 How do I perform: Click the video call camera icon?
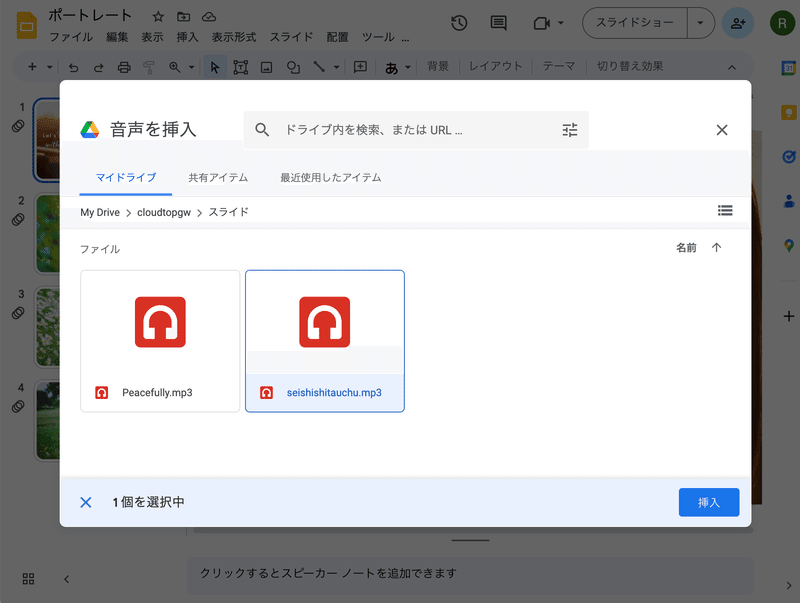click(x=541, y=23)
